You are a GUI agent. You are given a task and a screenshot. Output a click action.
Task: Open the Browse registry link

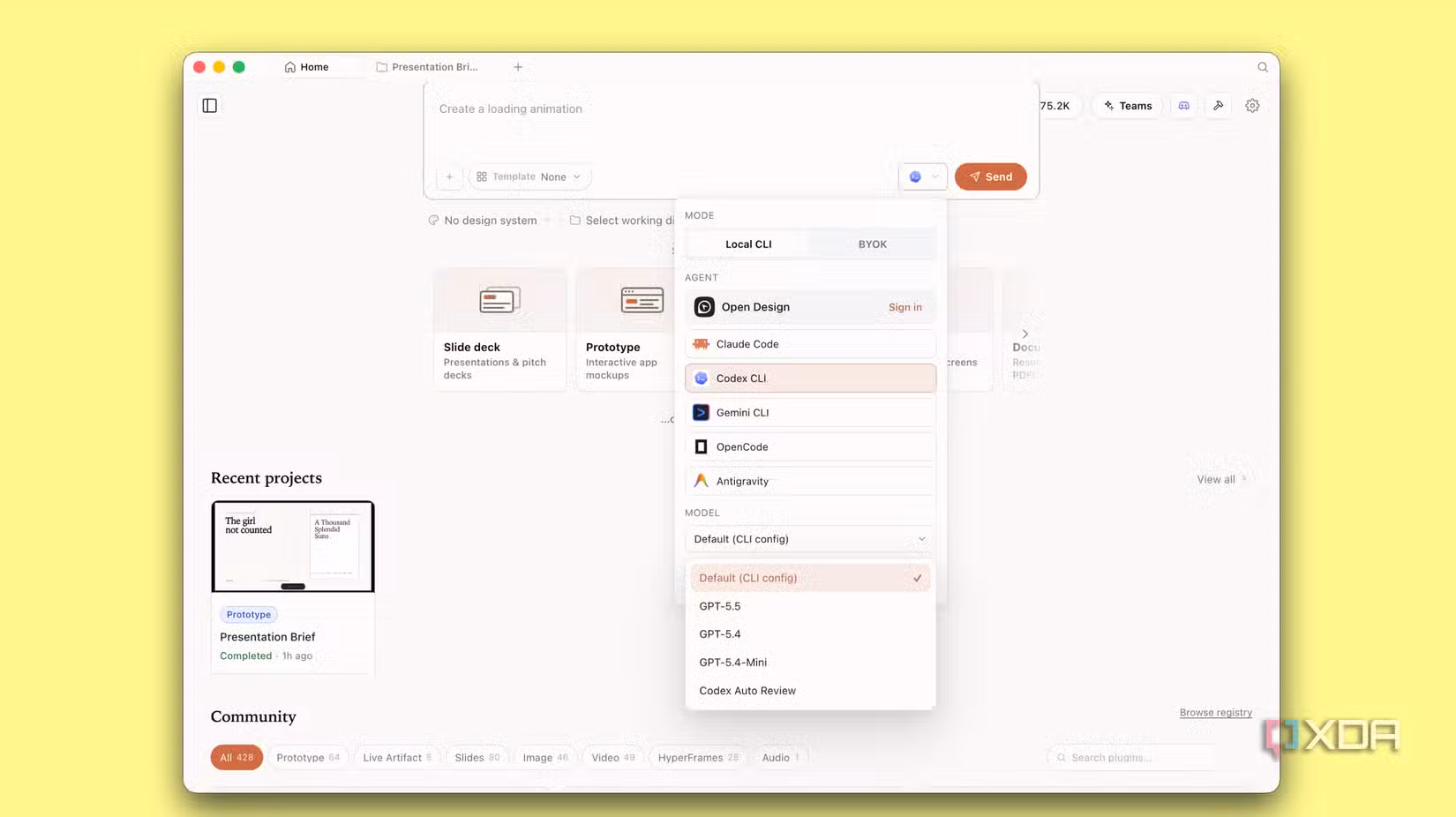click(1215, 712)
